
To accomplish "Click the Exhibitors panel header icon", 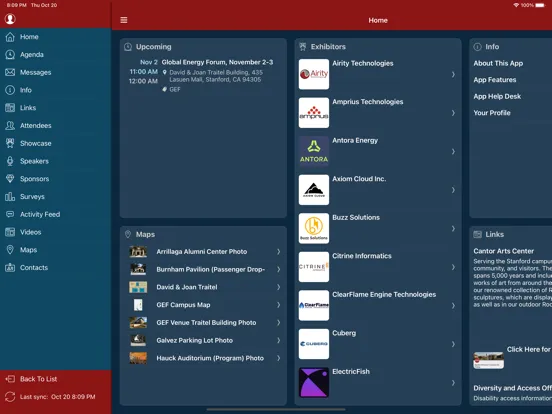I will [x=303, y=47].
